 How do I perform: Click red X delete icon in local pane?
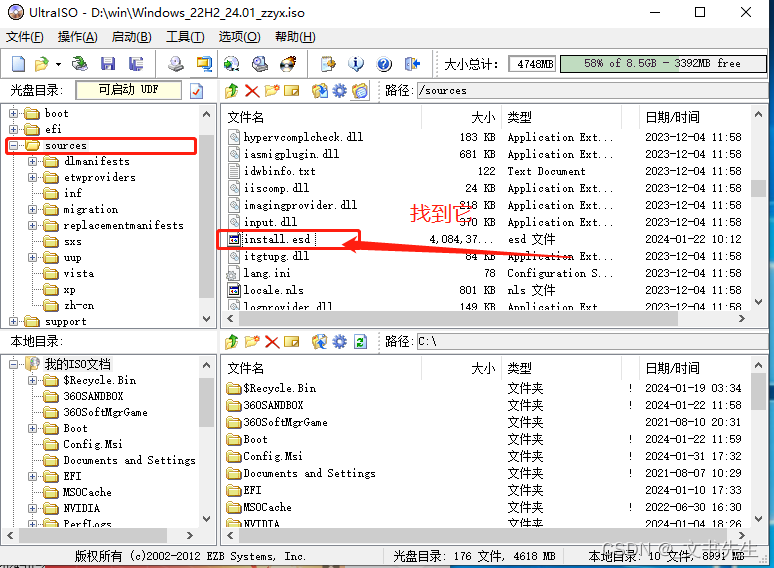(x=272, y=341)
